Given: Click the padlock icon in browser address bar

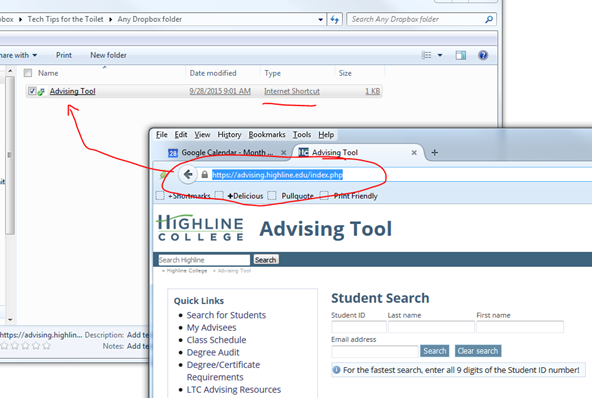Looking at the screenshot, I should click(x=205, y=174).
